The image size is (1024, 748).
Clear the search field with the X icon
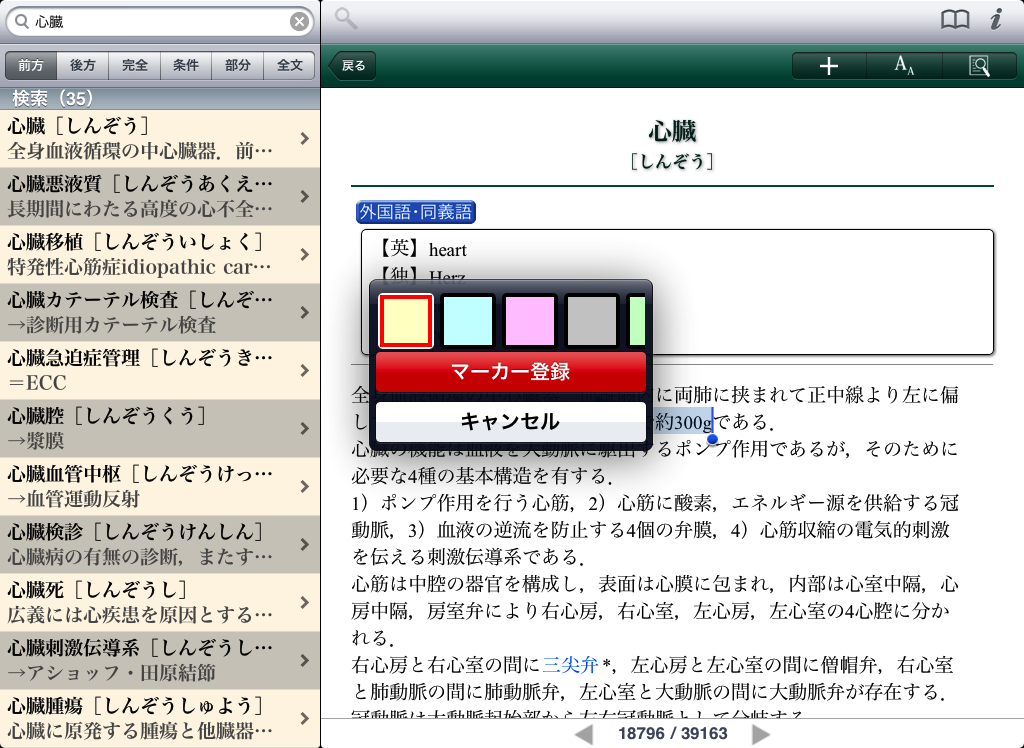[299, 21]
